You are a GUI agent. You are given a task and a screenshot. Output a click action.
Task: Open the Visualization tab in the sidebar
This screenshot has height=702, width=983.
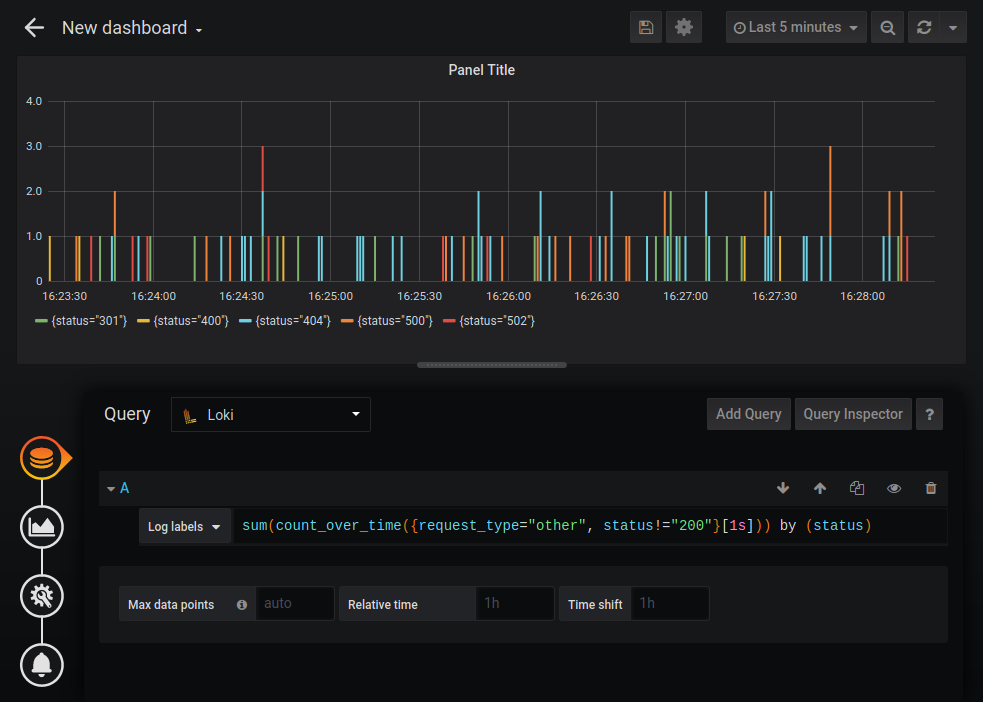point(42,527)
